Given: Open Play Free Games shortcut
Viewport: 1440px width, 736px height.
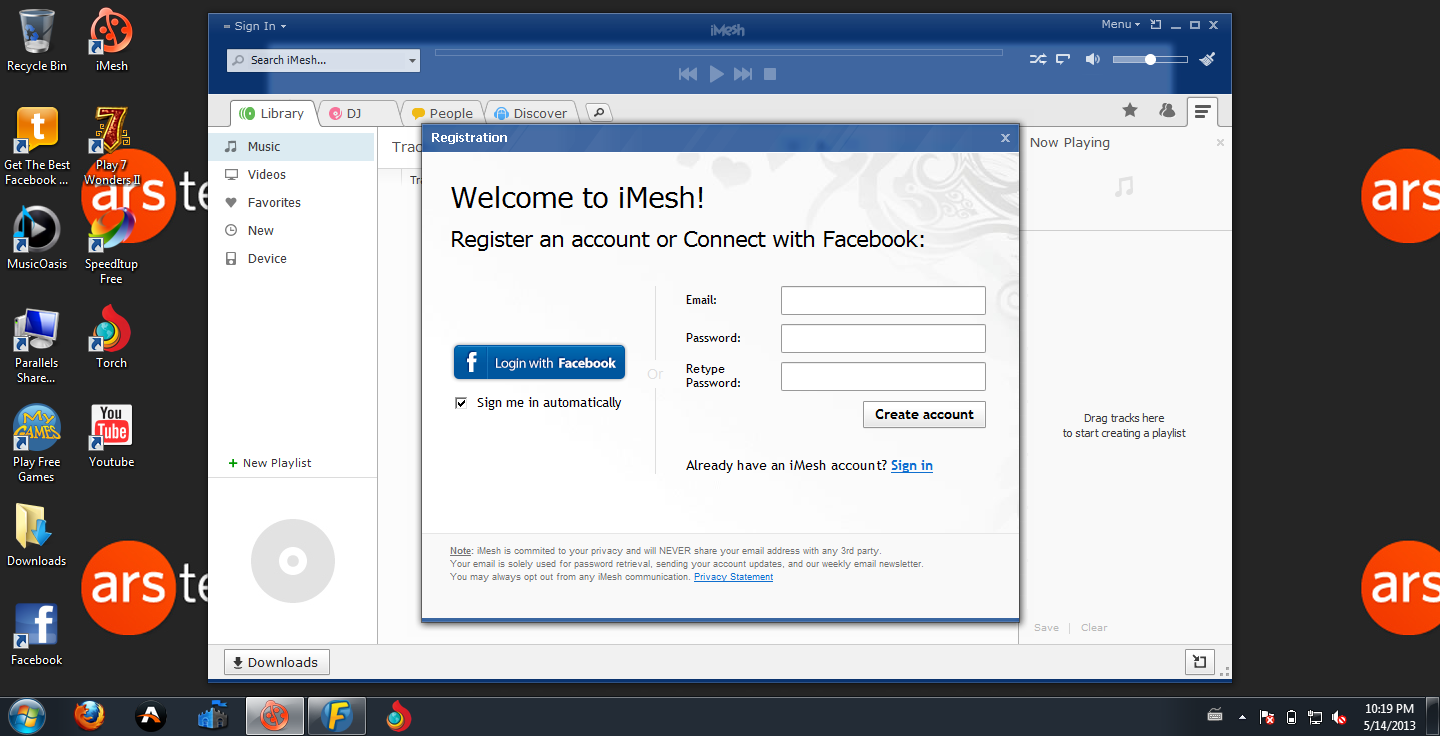Looking at the screenshot, I should 37,443.
